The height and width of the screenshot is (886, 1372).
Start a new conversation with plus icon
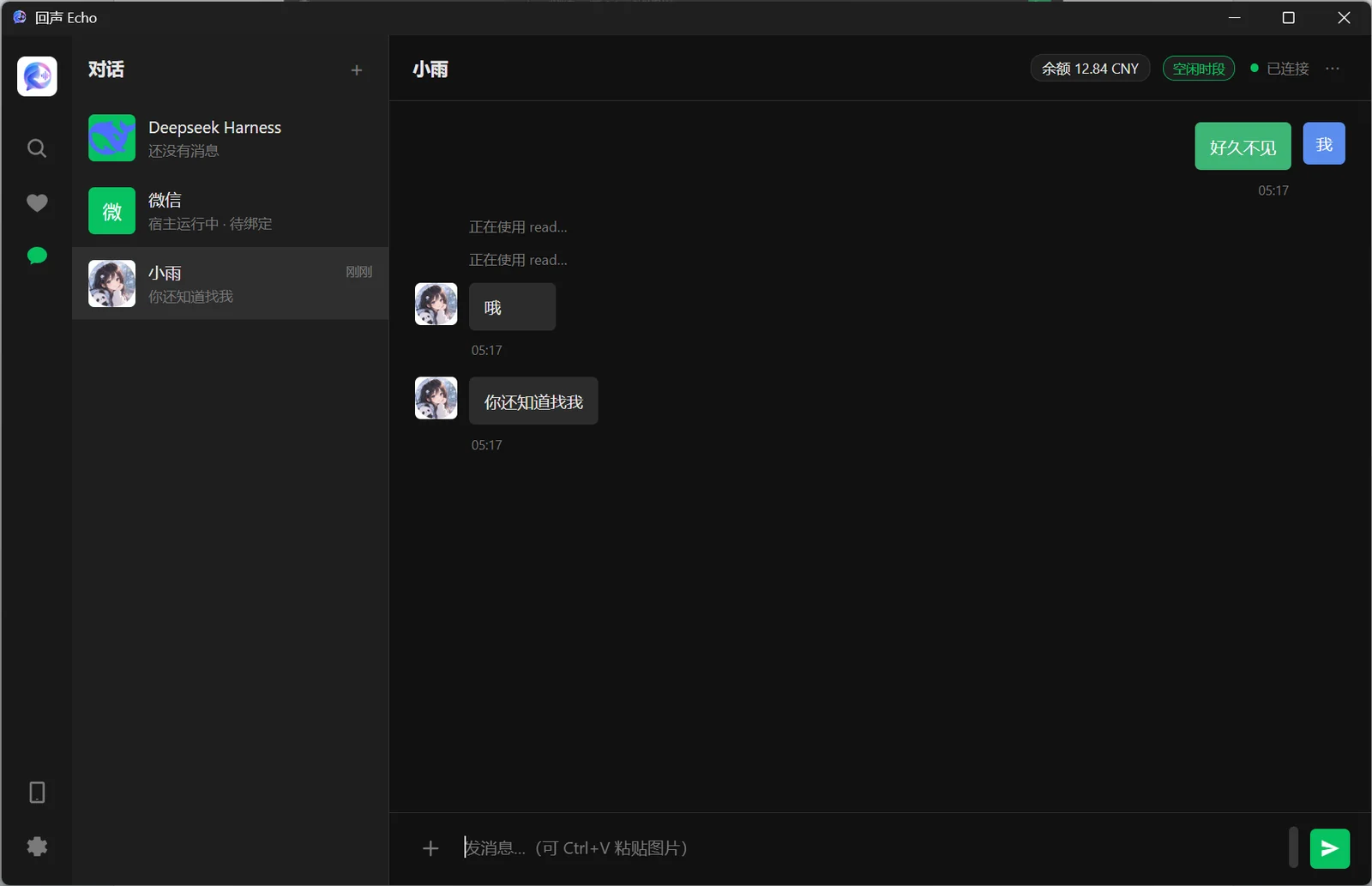point(357,70)
